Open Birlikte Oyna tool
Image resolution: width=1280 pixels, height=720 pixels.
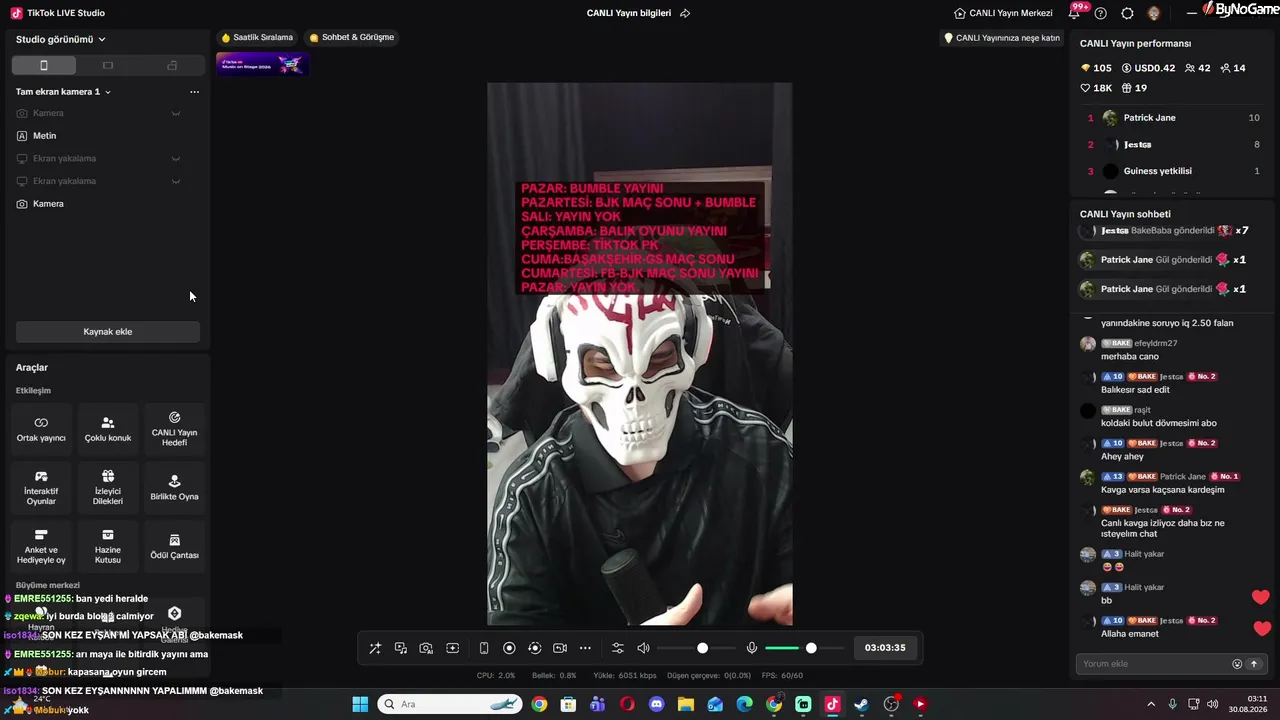(174, 488)
